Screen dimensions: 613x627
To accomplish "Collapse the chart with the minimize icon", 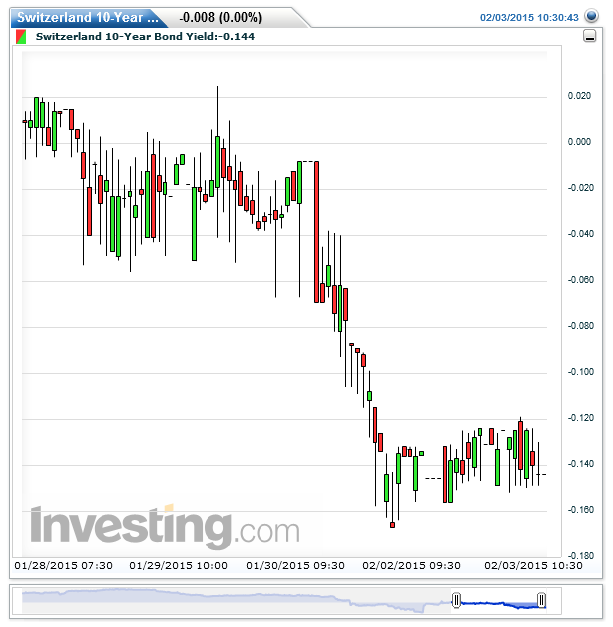I will (x=589, y=36).
